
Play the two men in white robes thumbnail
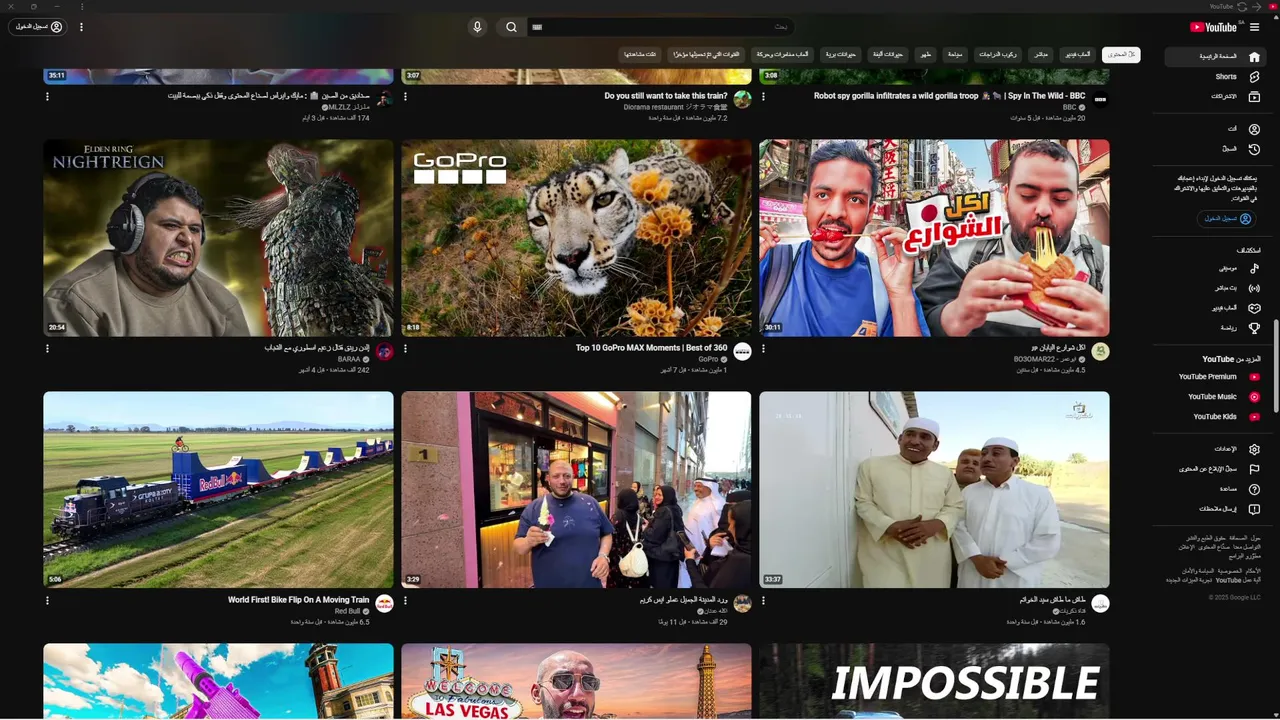tap(934, 490)
